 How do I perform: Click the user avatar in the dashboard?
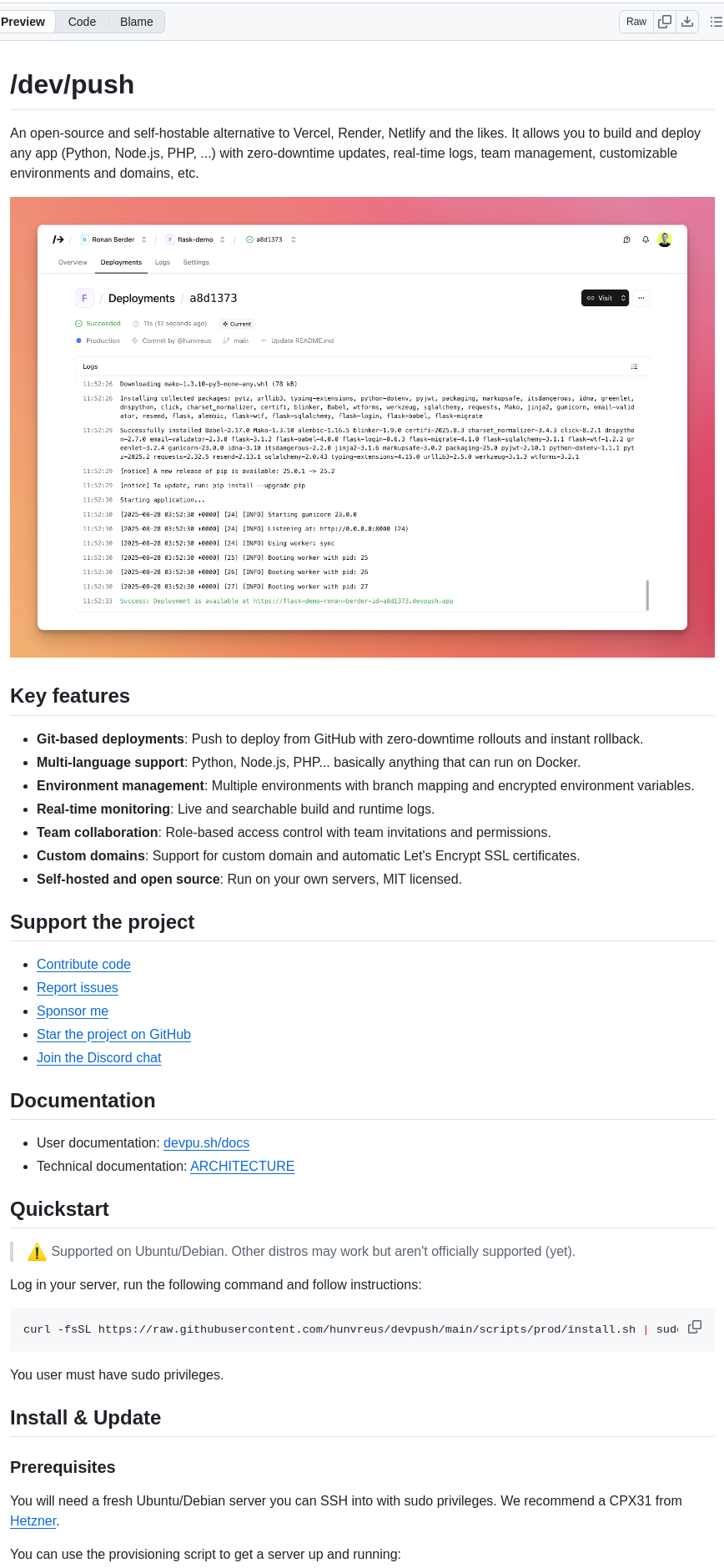coord(664,239)
